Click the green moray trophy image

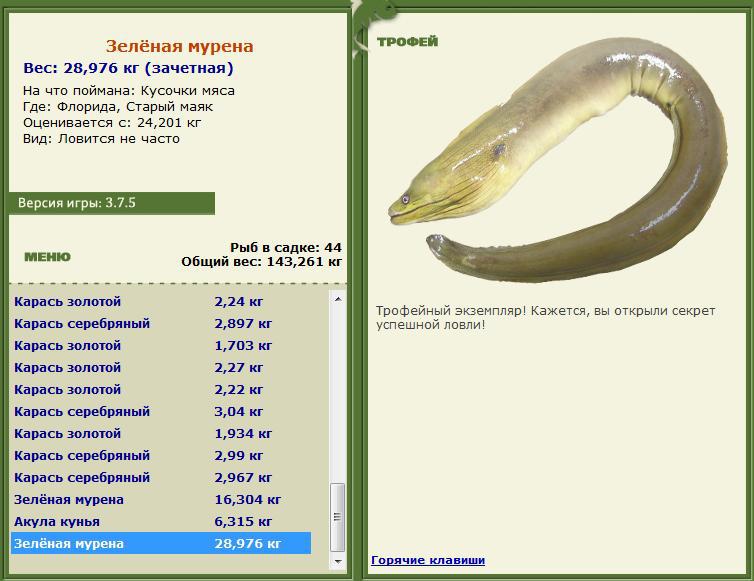(558, 161)
